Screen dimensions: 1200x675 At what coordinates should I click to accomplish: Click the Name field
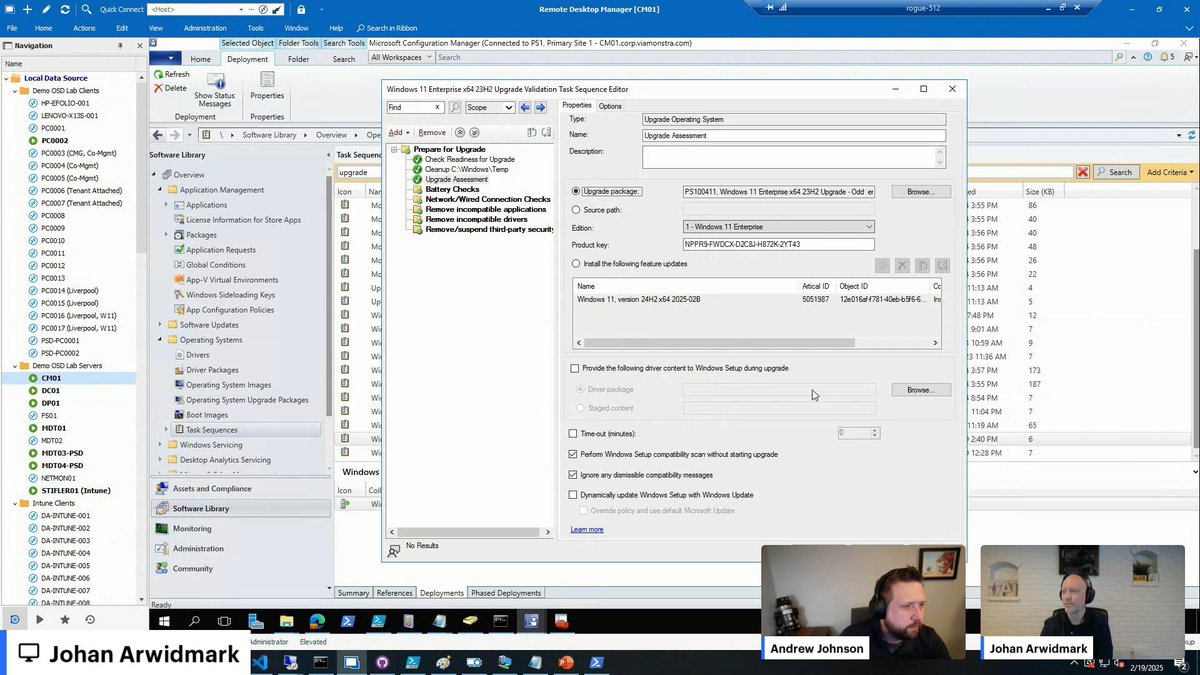coord(794,135)
